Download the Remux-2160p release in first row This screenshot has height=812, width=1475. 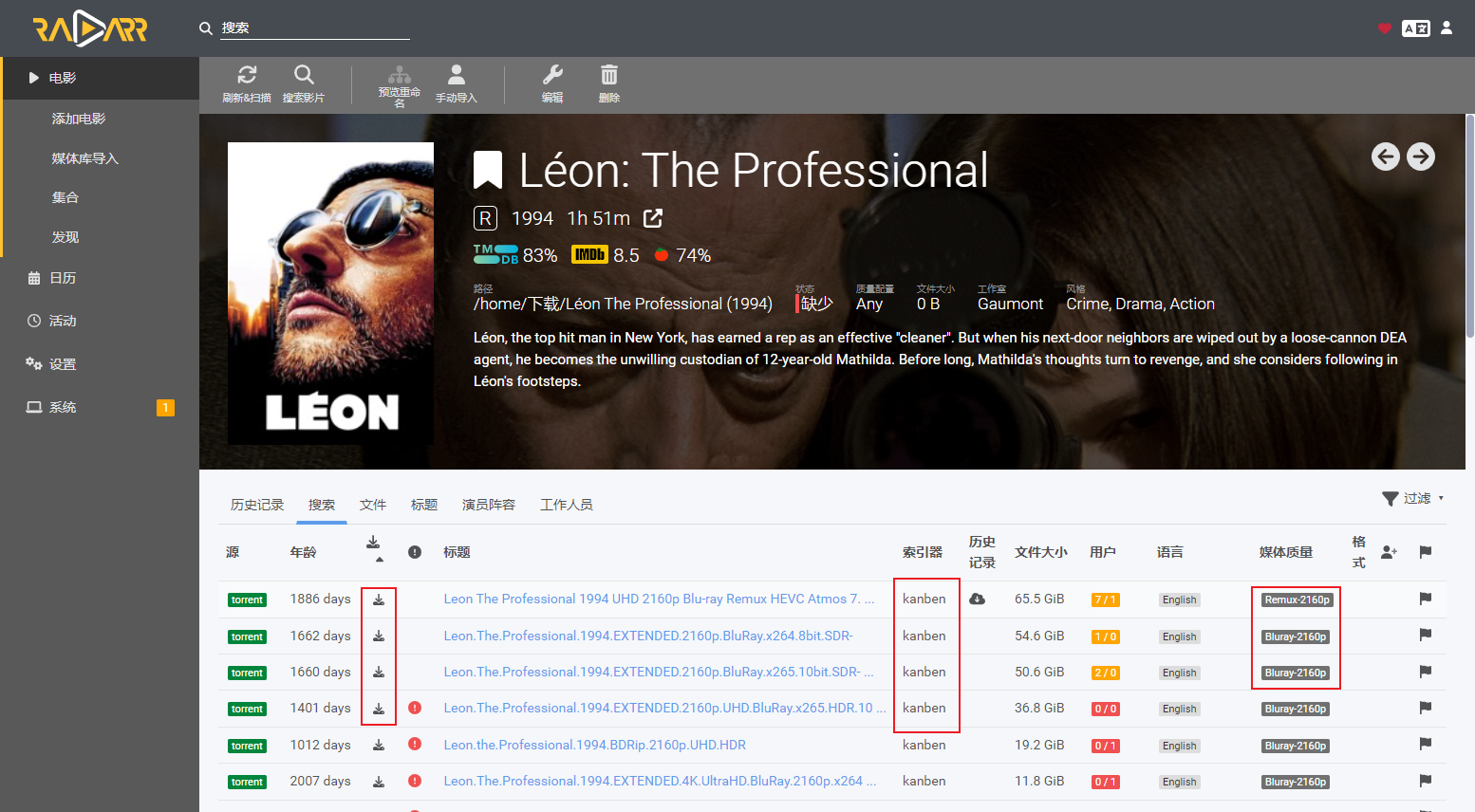point(379,600)
